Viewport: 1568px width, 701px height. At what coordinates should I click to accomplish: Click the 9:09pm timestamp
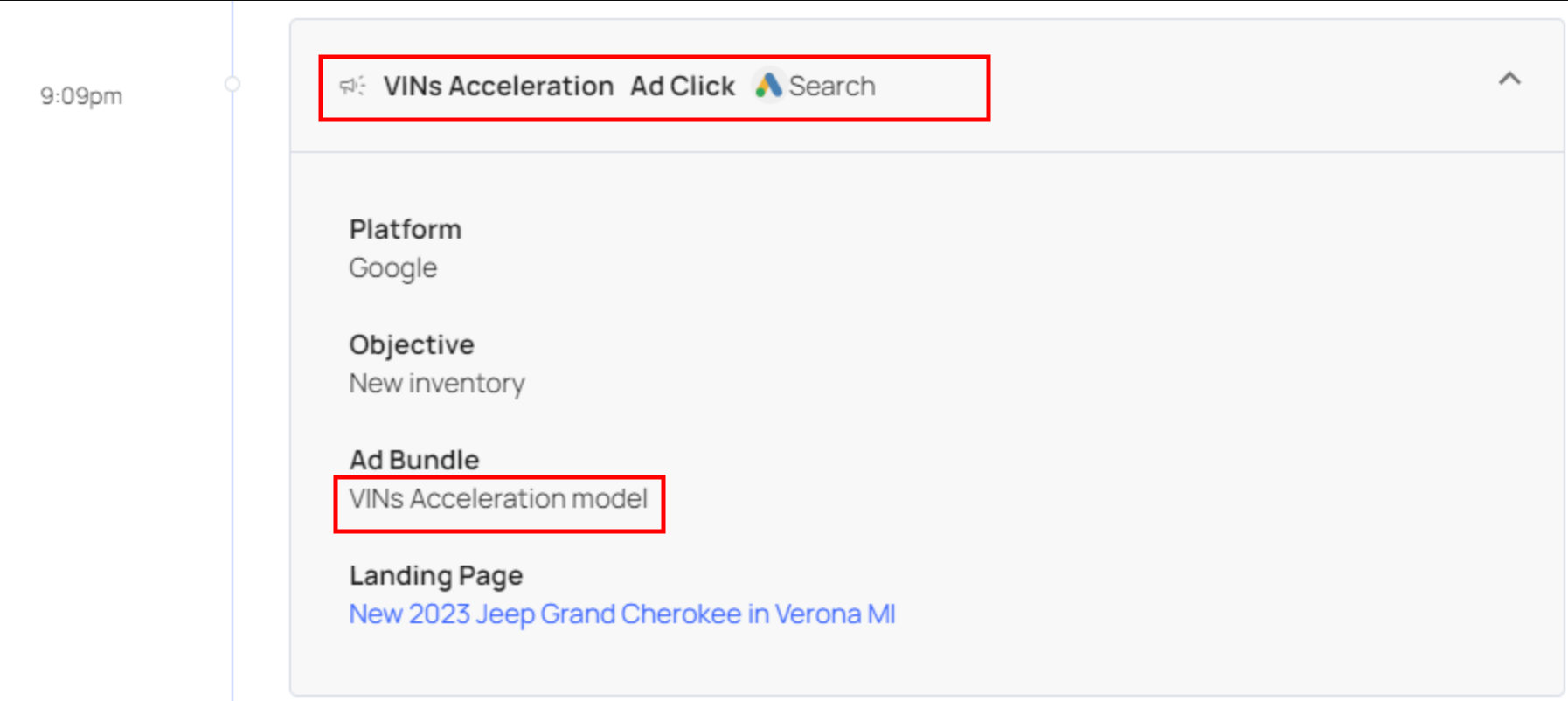point(81,95)
